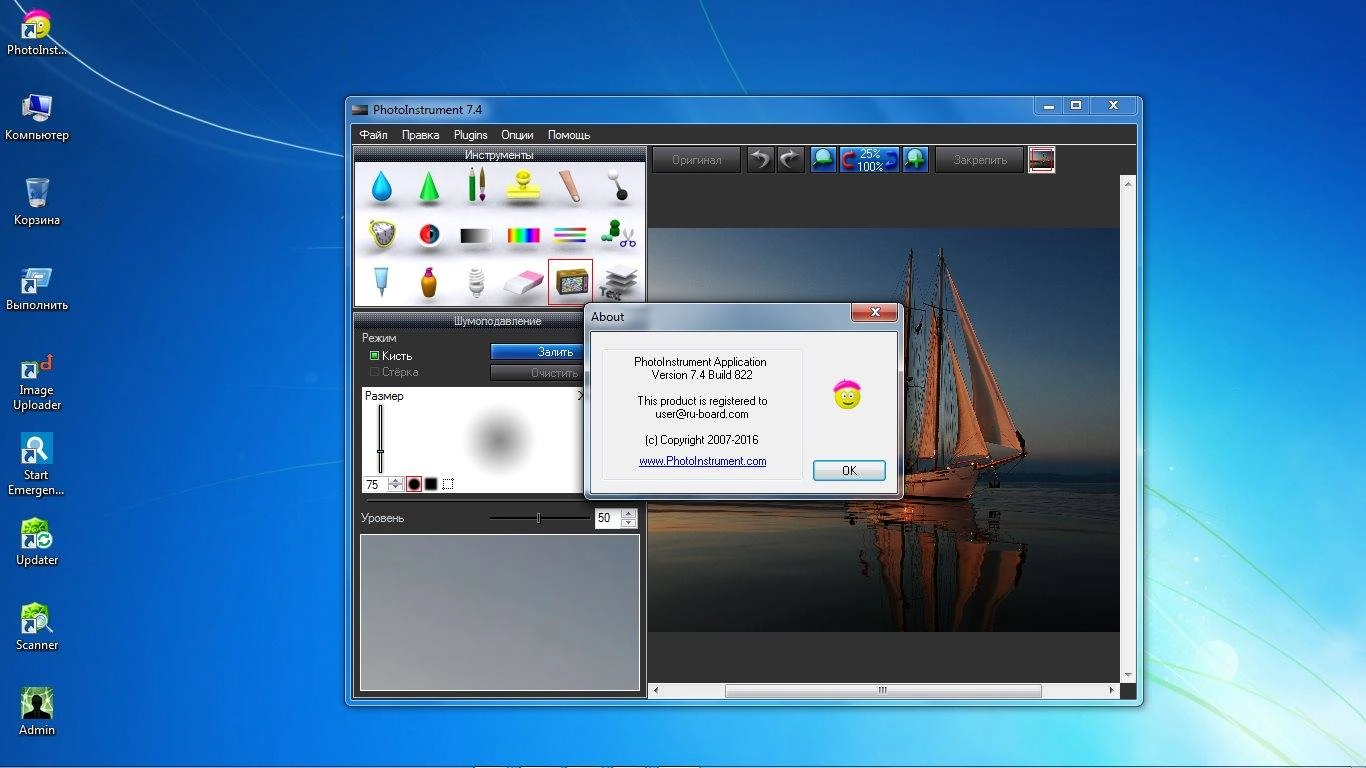
Task: Select the blue water drop Blur tool
Action: click(x=381, y=186)
